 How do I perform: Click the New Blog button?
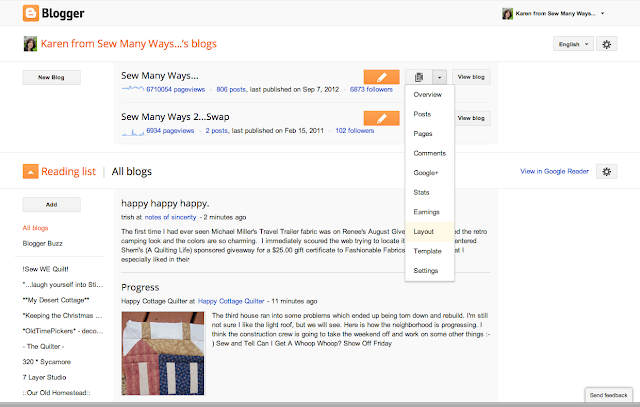51,77
